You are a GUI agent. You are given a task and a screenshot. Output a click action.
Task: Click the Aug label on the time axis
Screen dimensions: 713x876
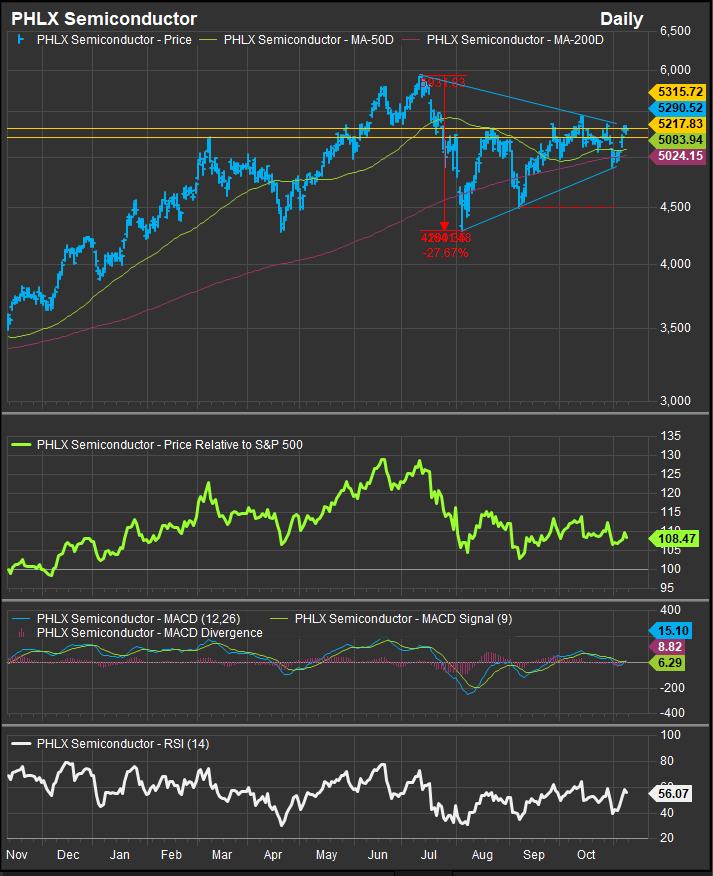point(482,855)
